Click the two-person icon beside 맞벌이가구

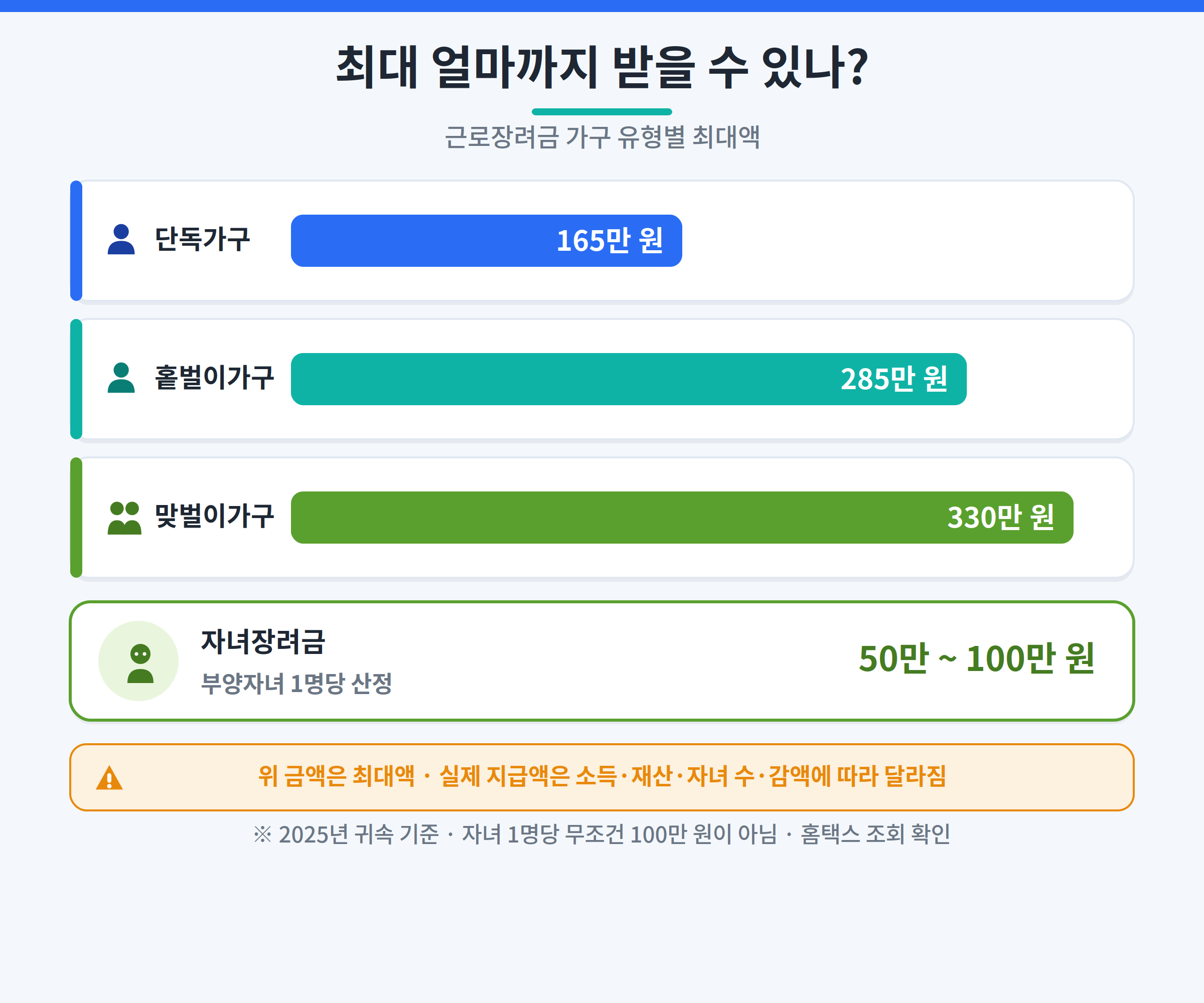coord(124,518)
